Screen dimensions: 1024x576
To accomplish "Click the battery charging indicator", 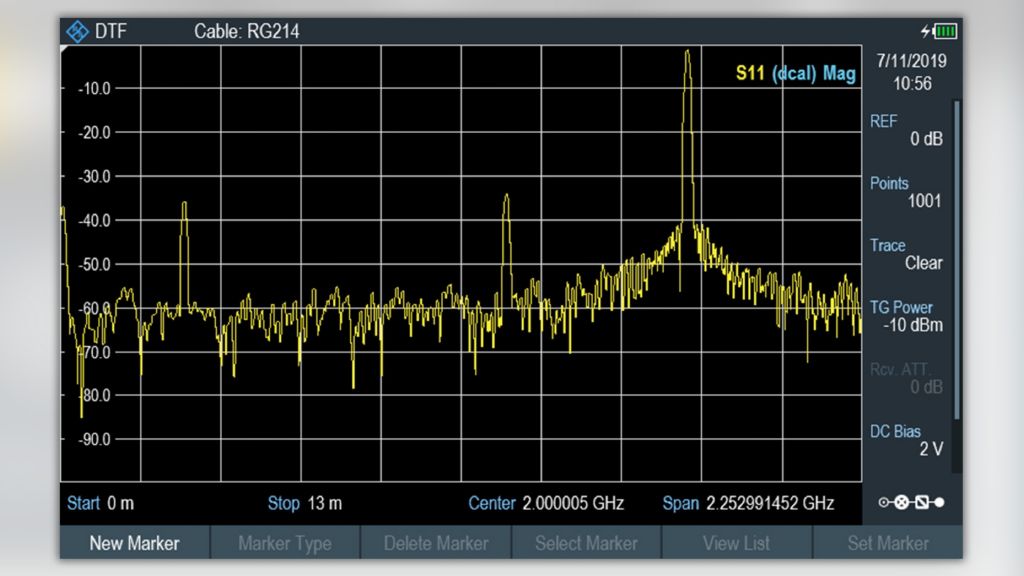I will click(941, 31).
